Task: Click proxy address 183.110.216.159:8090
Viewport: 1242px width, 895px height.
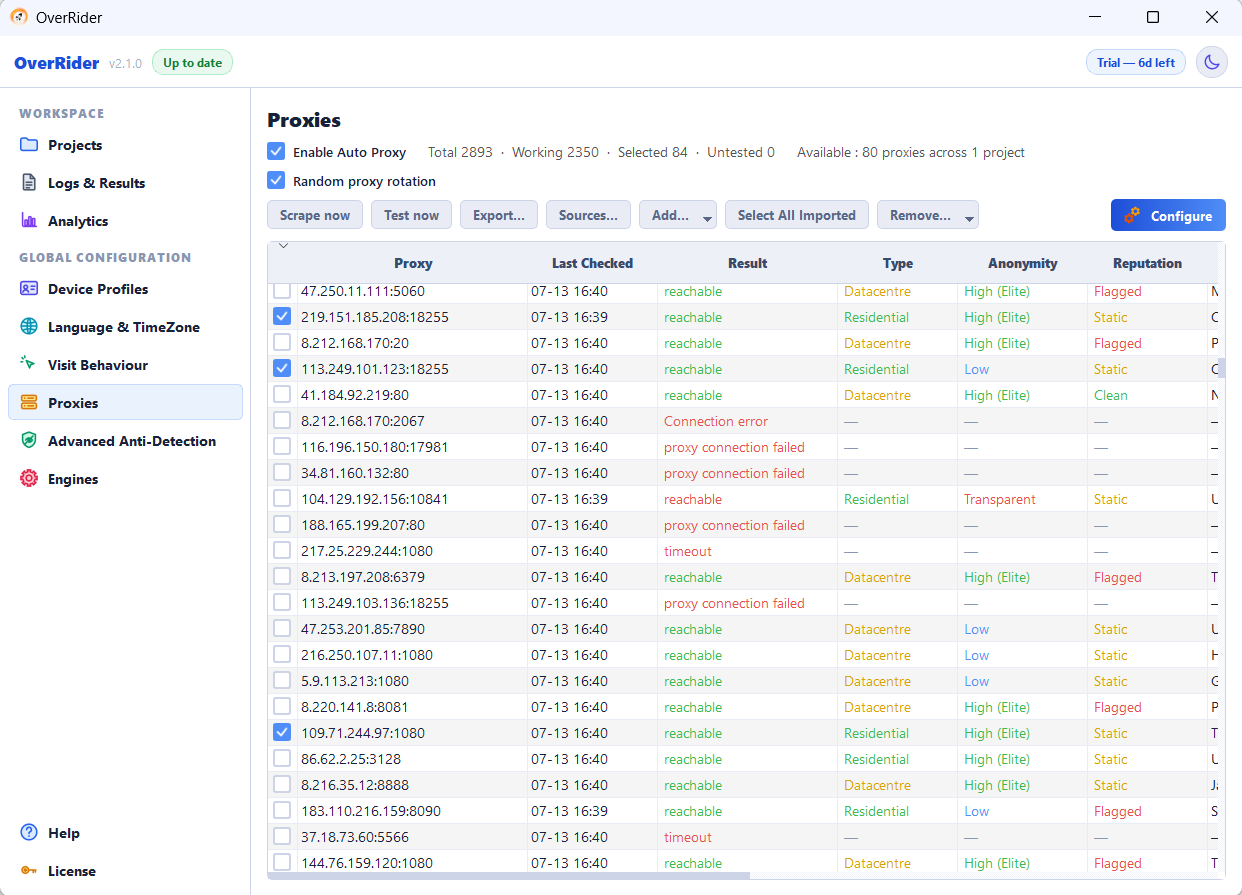Action: point(371,811)
